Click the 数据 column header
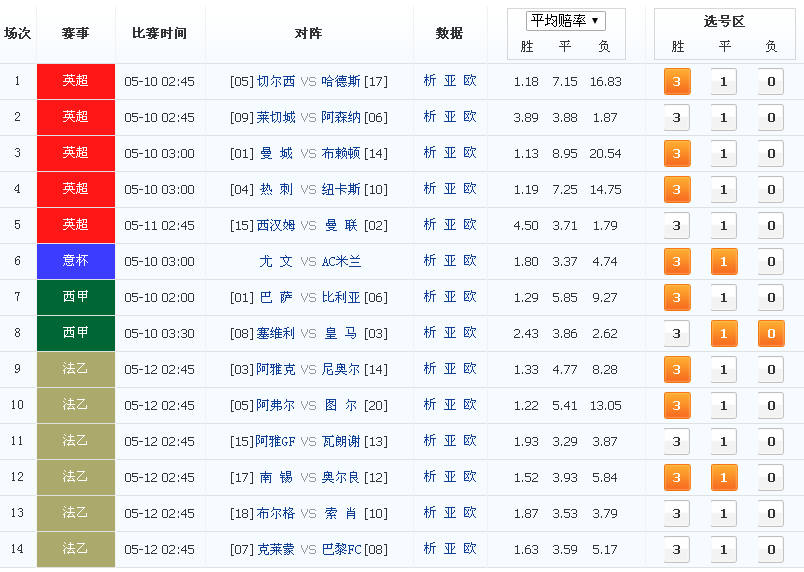804x572 pixels. point(449,33)
